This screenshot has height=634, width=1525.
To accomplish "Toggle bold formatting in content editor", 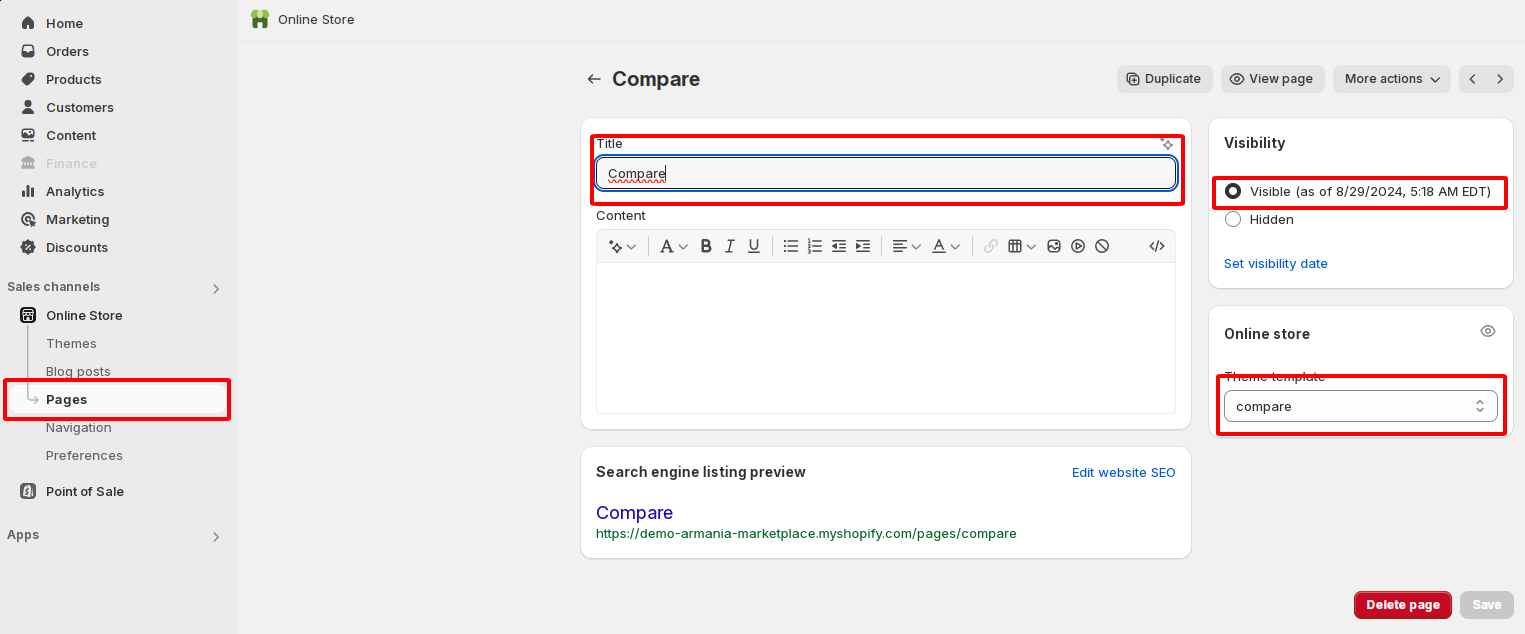I will pos(706,246).
